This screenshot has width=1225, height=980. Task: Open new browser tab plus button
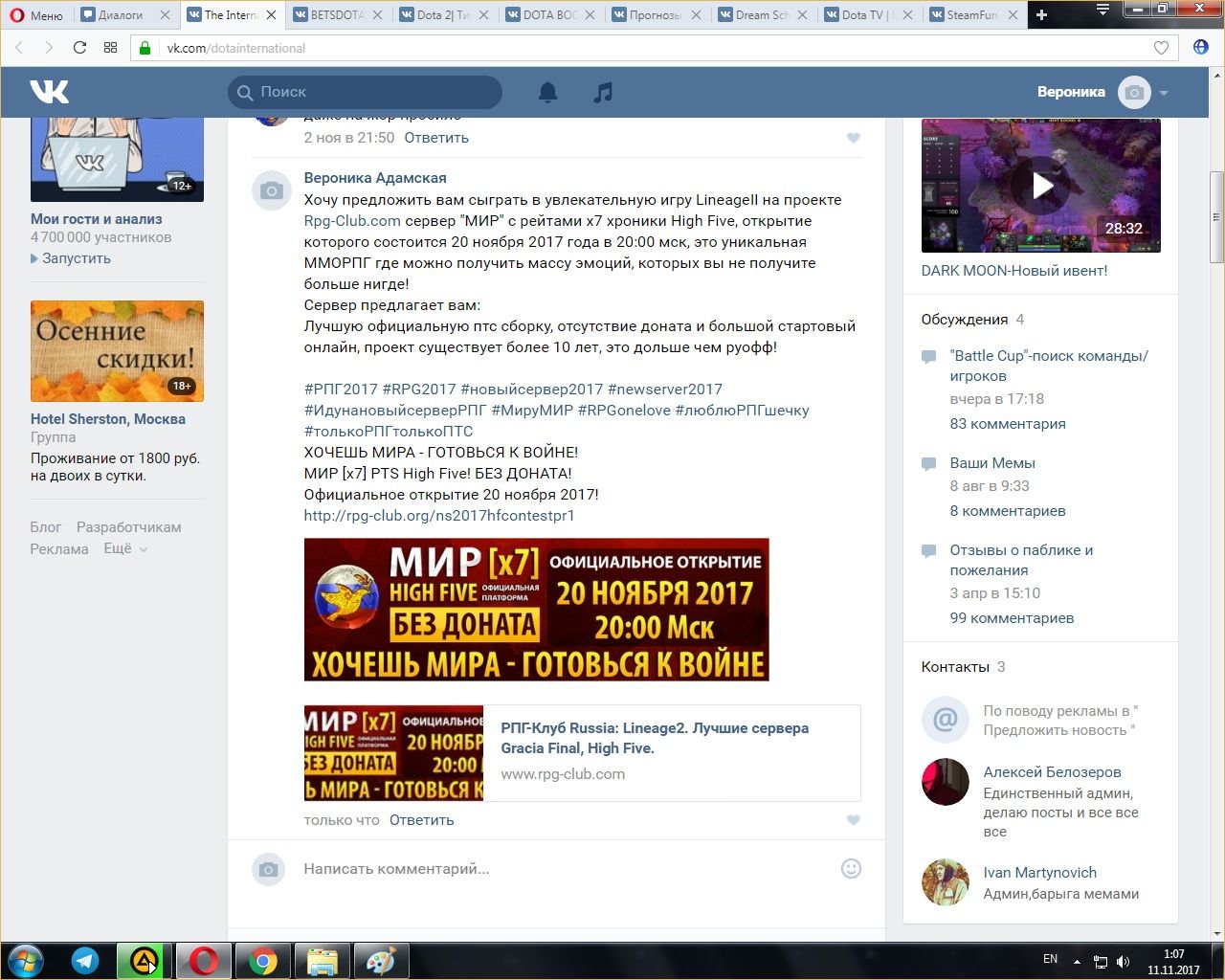[1041, 14]
